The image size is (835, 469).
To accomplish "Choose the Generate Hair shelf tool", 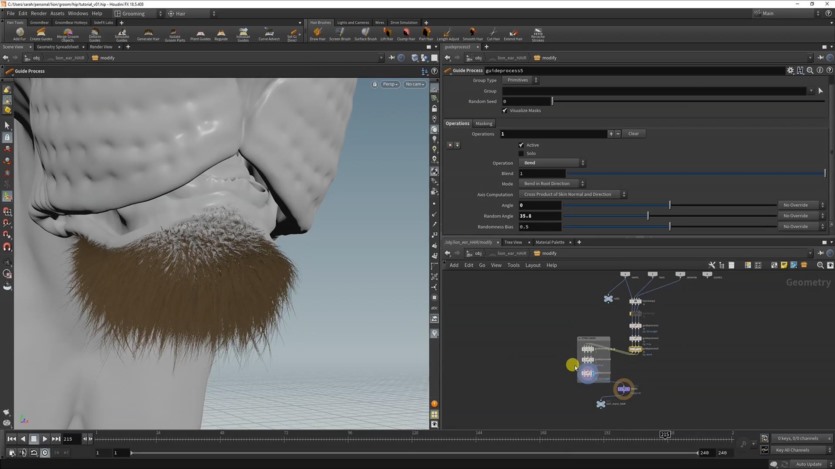I will [148, 34].
